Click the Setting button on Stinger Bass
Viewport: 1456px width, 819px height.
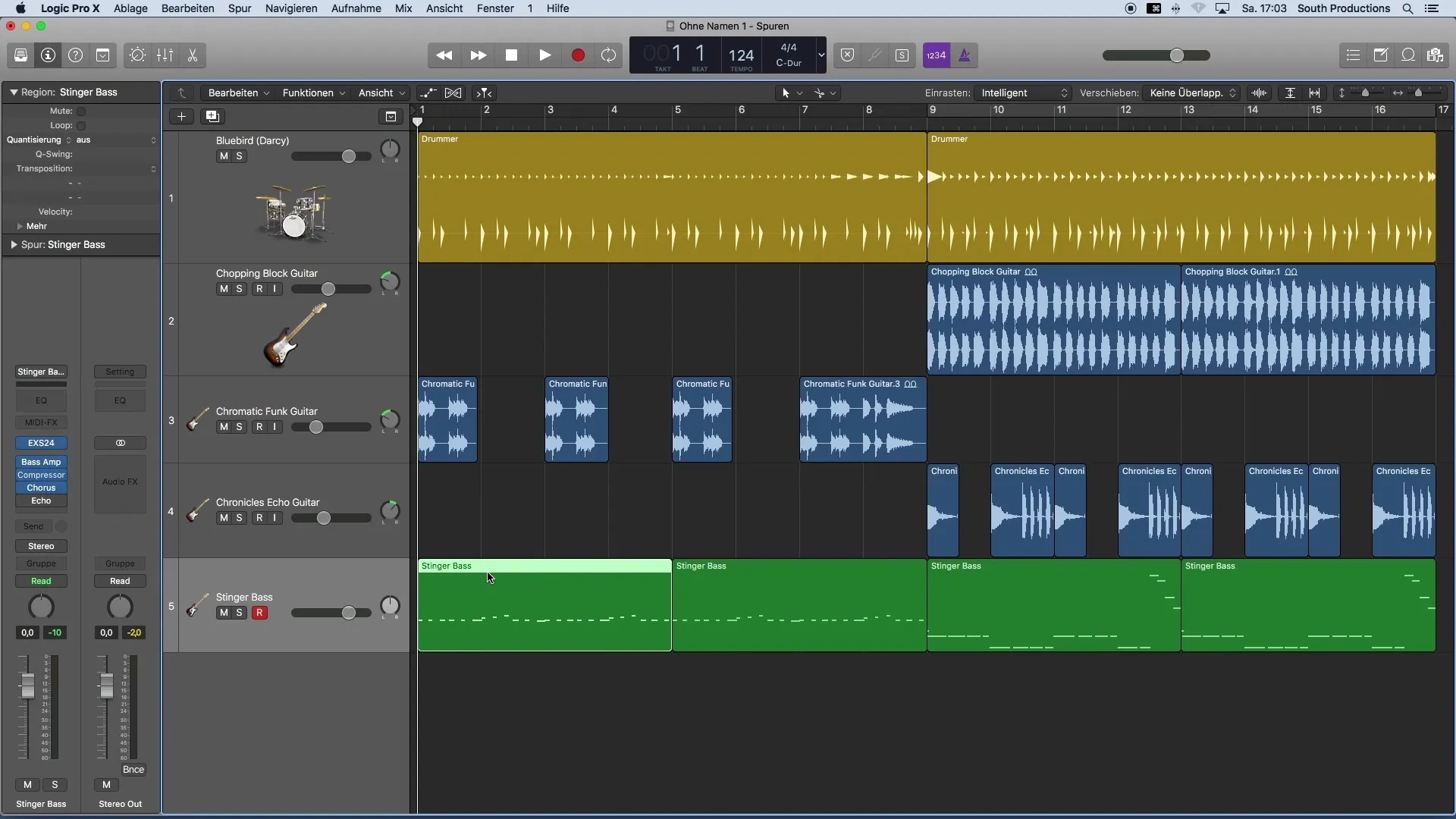click(x=120, y=371)
